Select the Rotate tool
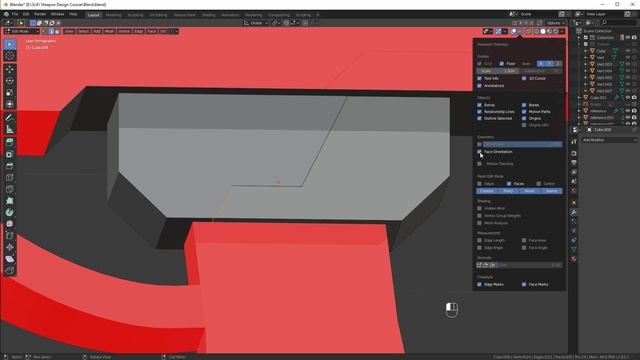This screenshot has width=640, height=360. point(10,81)
